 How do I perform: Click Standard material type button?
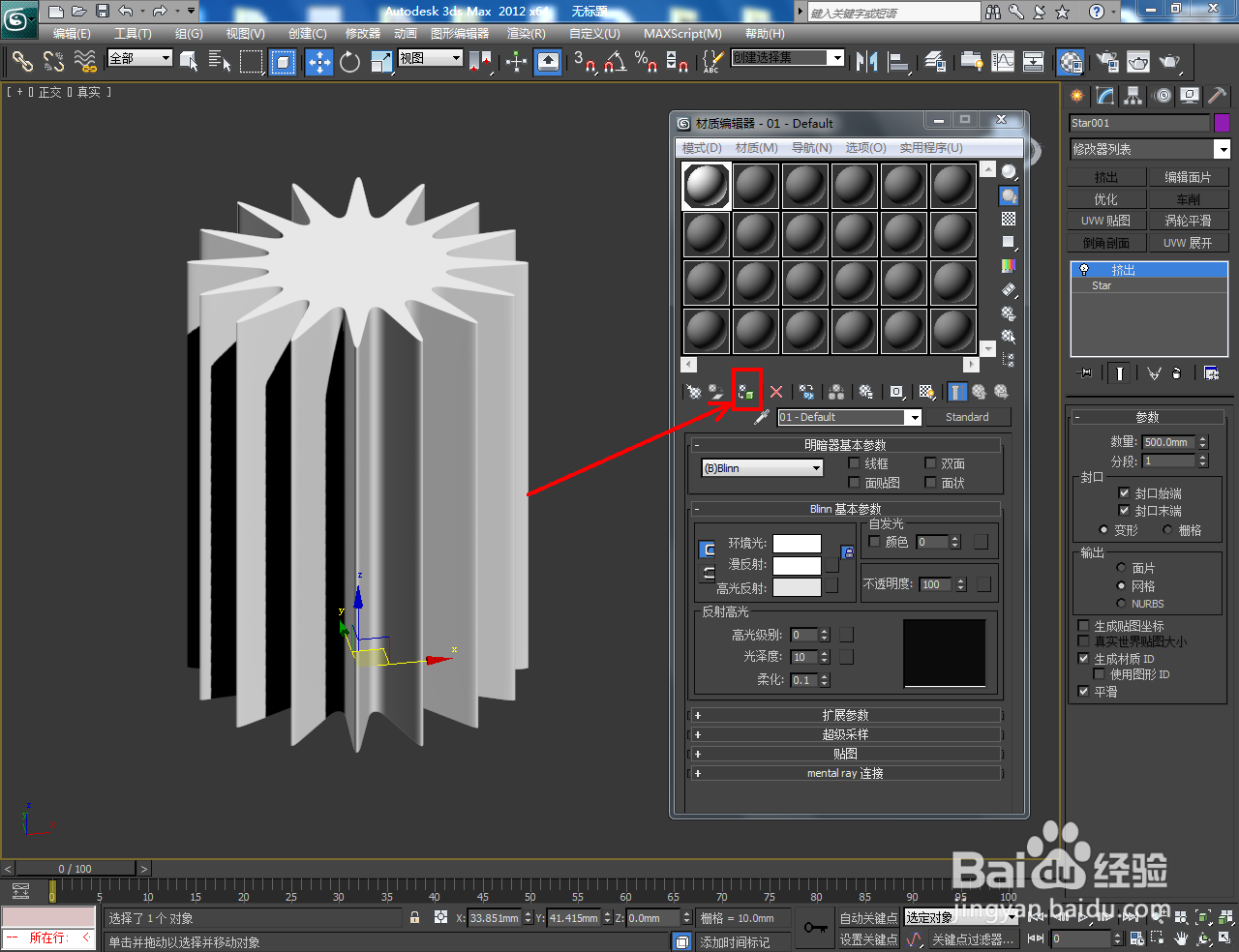[x=967, y=417]
